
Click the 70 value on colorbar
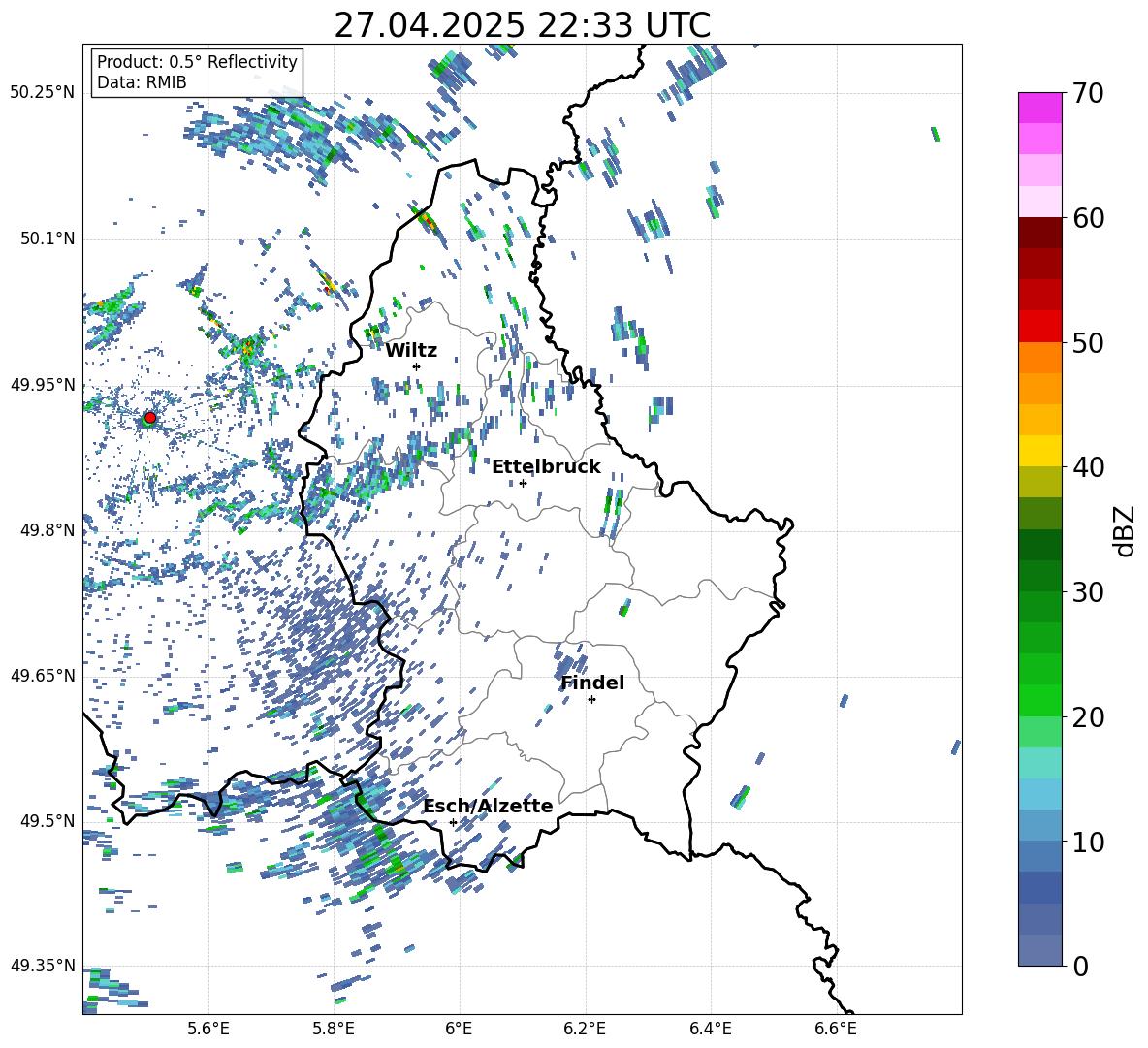pos(1088,94)
